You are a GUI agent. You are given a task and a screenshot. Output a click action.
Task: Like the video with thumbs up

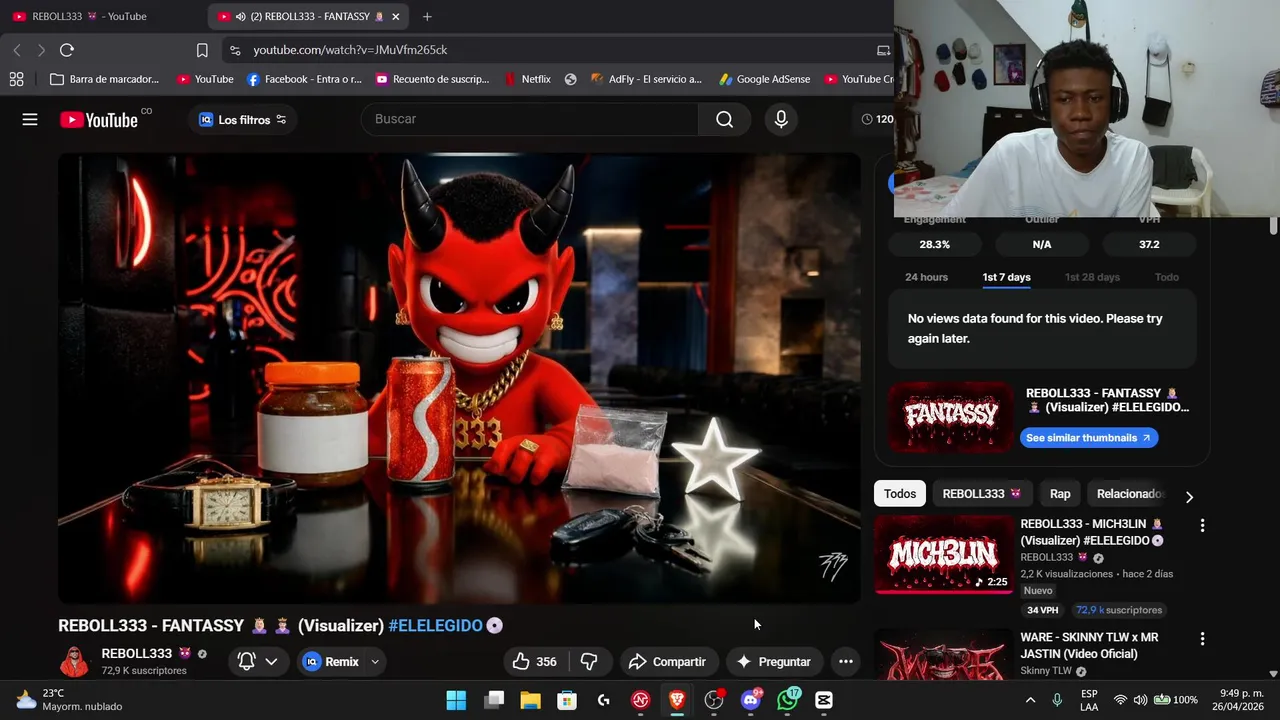click(535, 661)
